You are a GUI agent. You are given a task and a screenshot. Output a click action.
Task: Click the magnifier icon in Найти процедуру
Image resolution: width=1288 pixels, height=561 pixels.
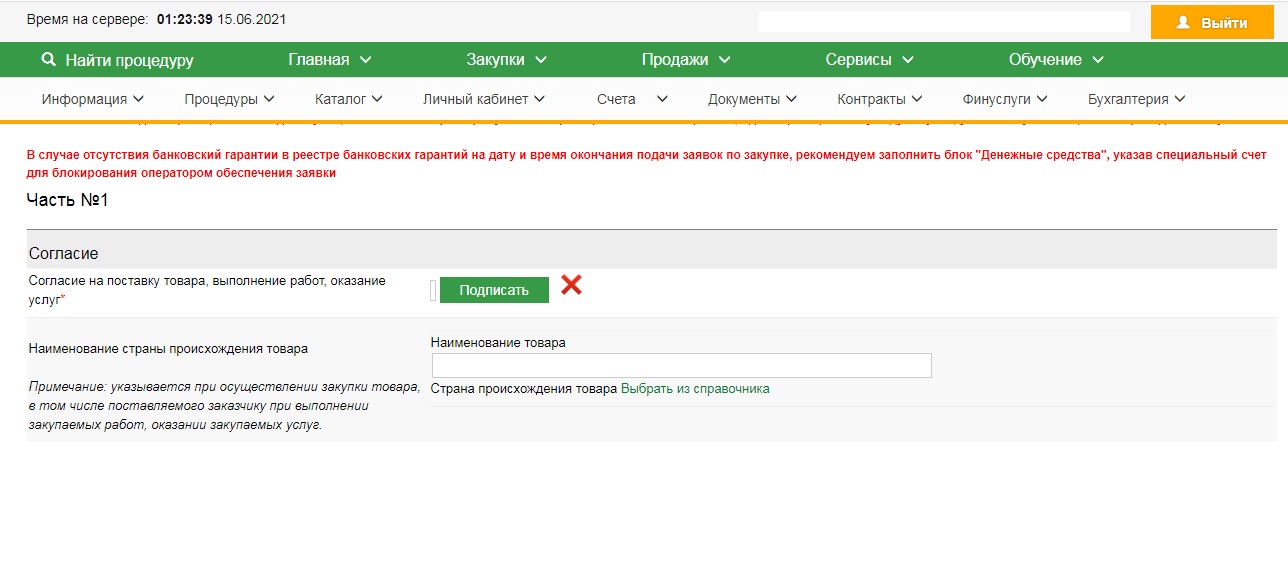(48, 60)
